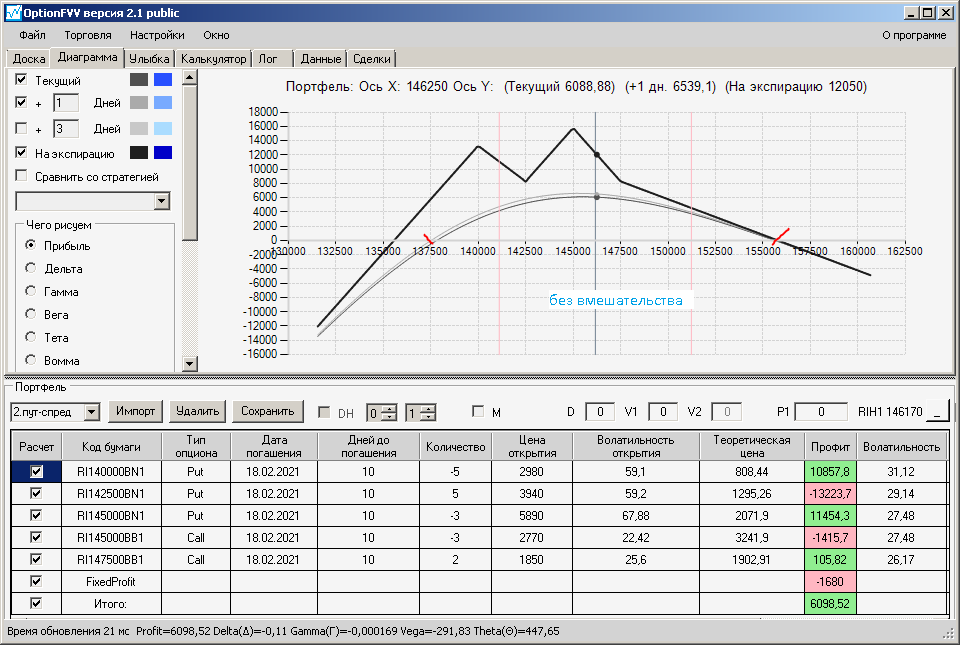
Task: Toggle the Текущий checkbox
Action: [x=22, y=79]
